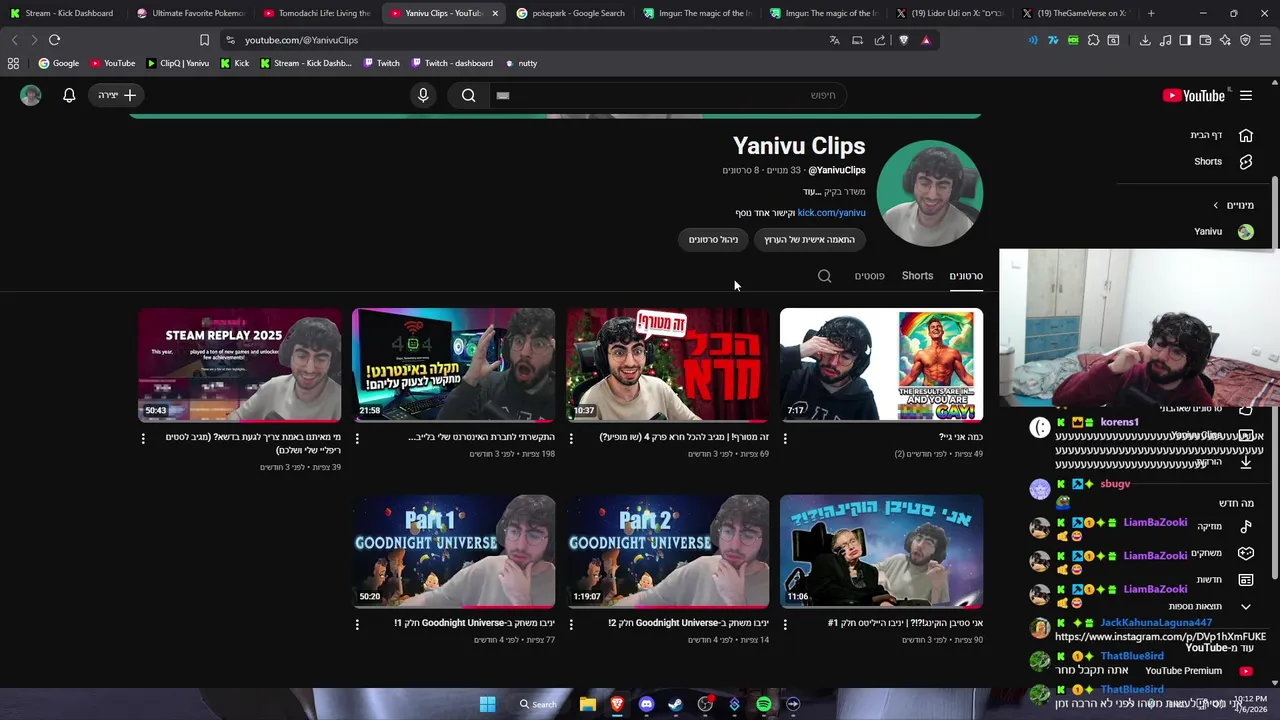
Task: Open the ClipQ | Yanivu bookmark
Action: 177,63
